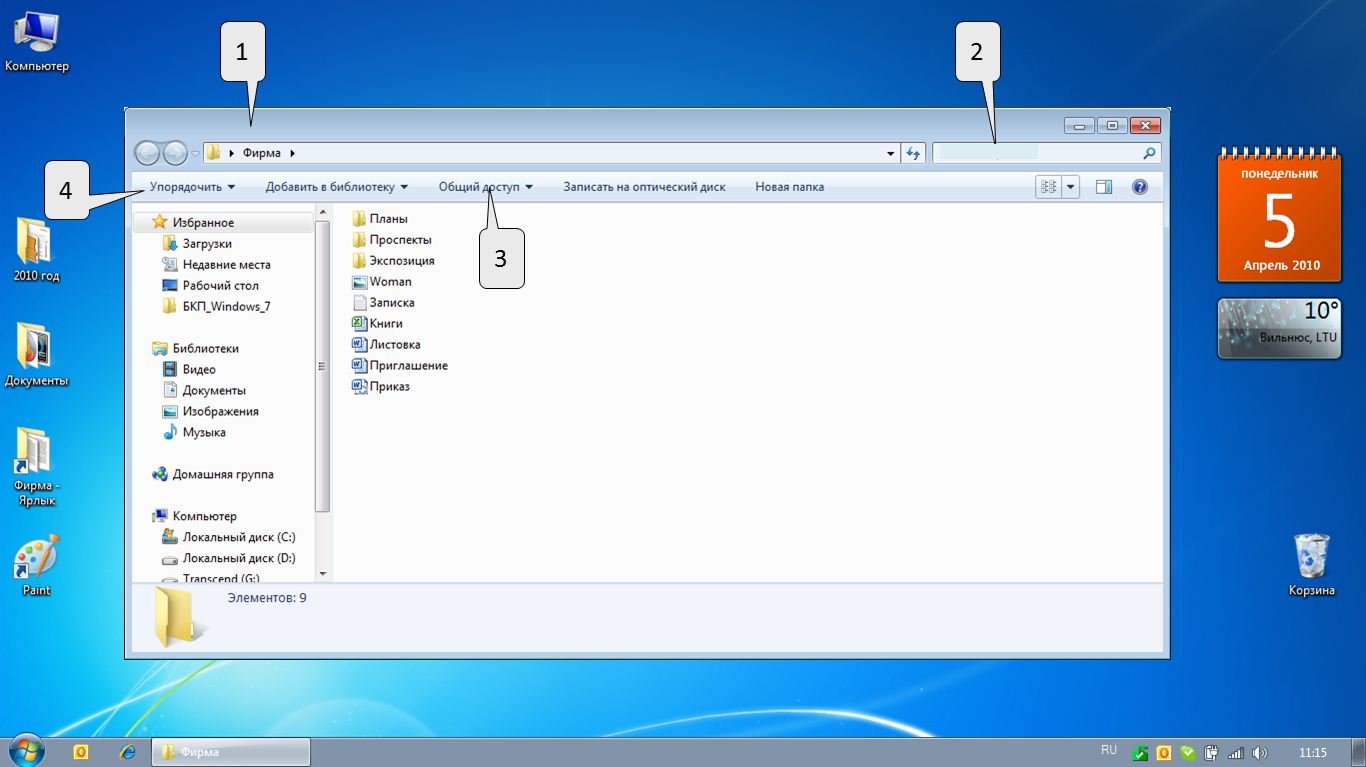
Task: Click the Back navigation arrow button
Action: tap(147, 153)
